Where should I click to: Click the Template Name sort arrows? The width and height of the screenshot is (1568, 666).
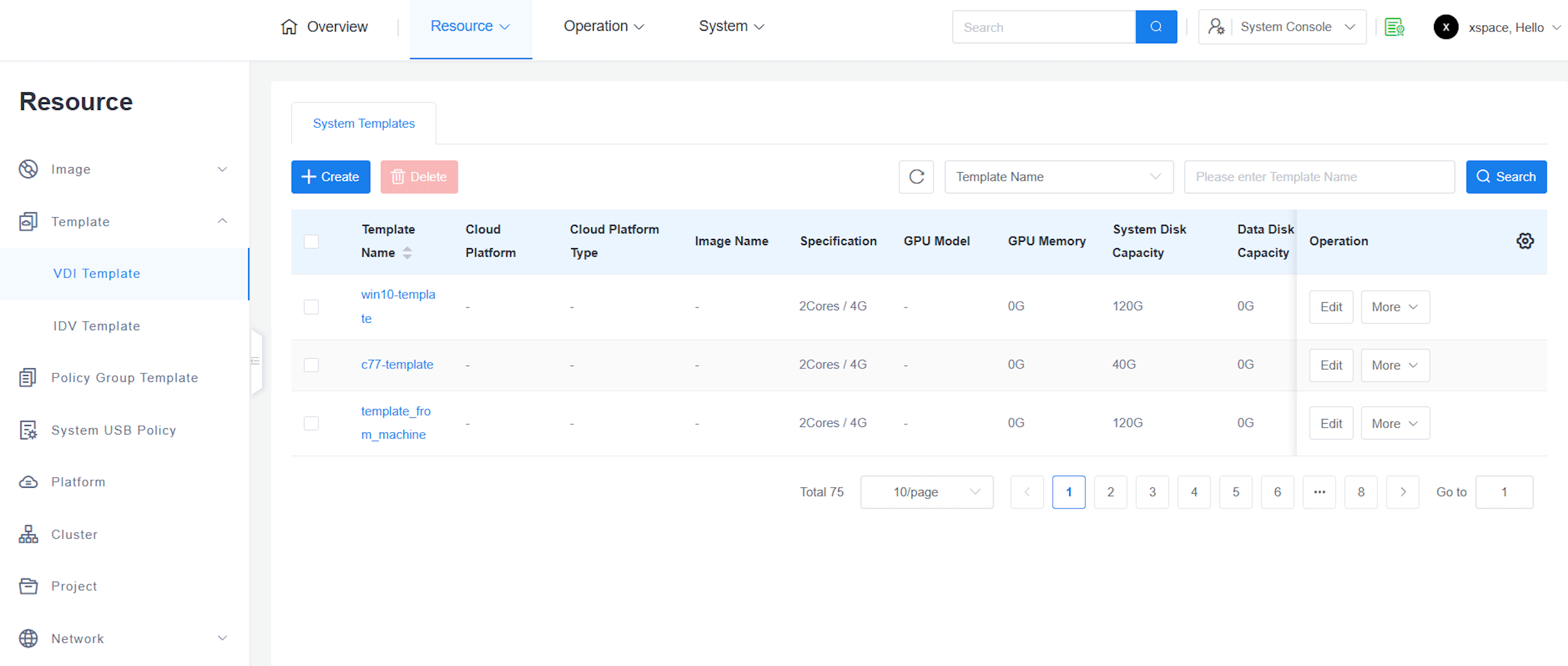(x=407, y=253)
